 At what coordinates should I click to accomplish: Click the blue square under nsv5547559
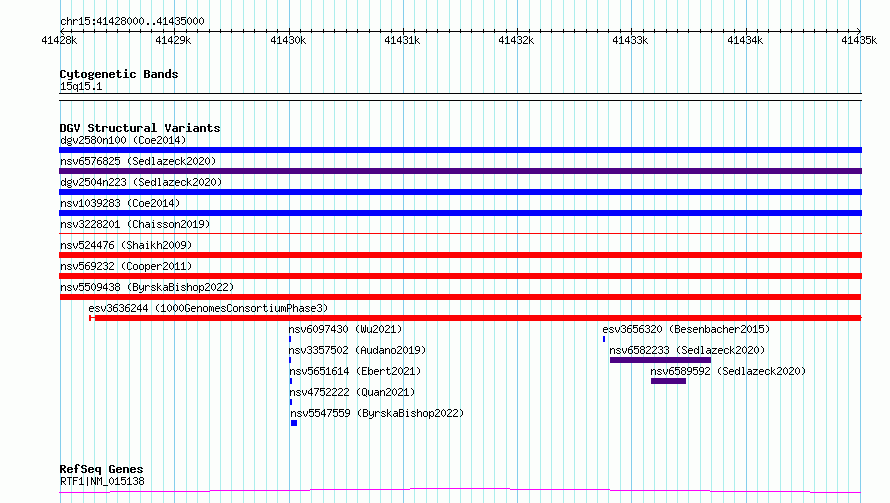click(x=294, y=423)
